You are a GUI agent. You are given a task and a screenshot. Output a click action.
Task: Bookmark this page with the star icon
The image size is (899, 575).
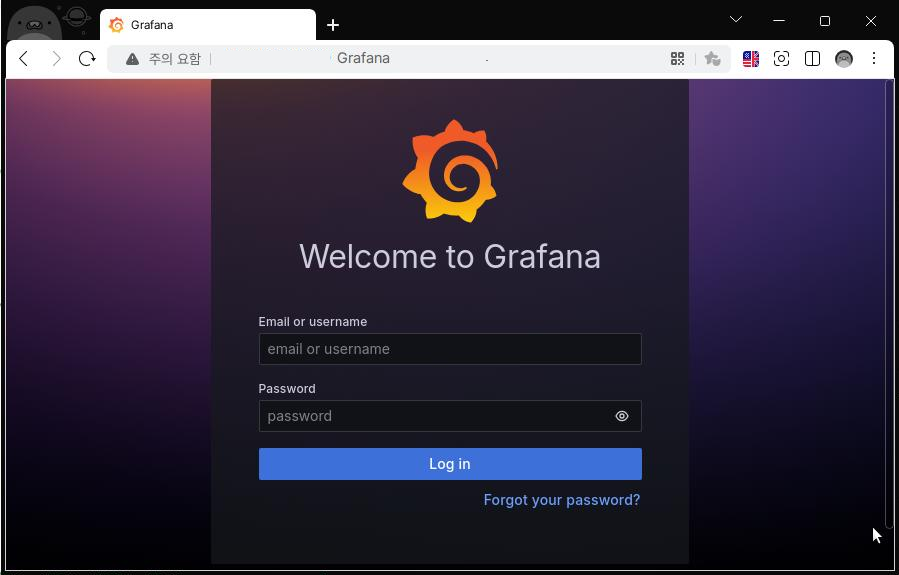pos(712,58)
